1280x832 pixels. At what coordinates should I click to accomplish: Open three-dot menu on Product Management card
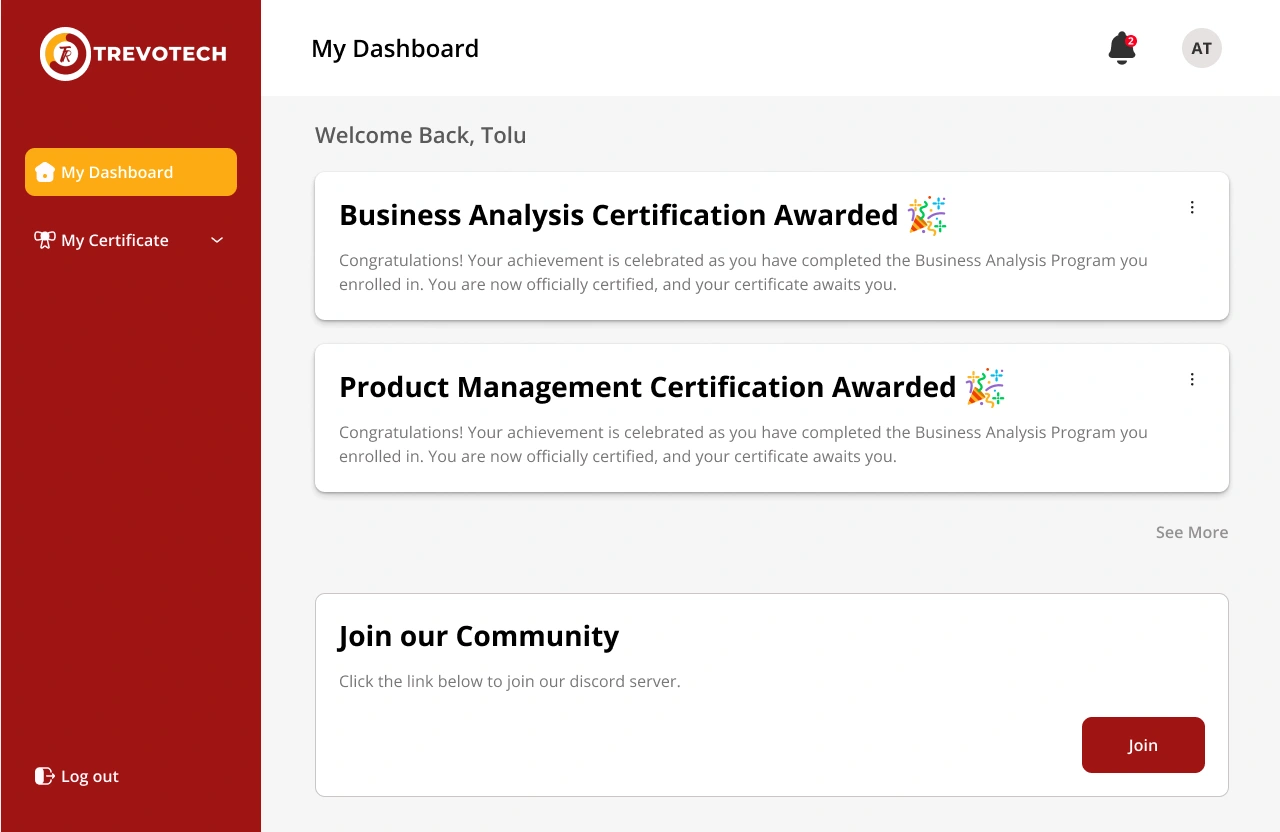(x=1192, y=379)
